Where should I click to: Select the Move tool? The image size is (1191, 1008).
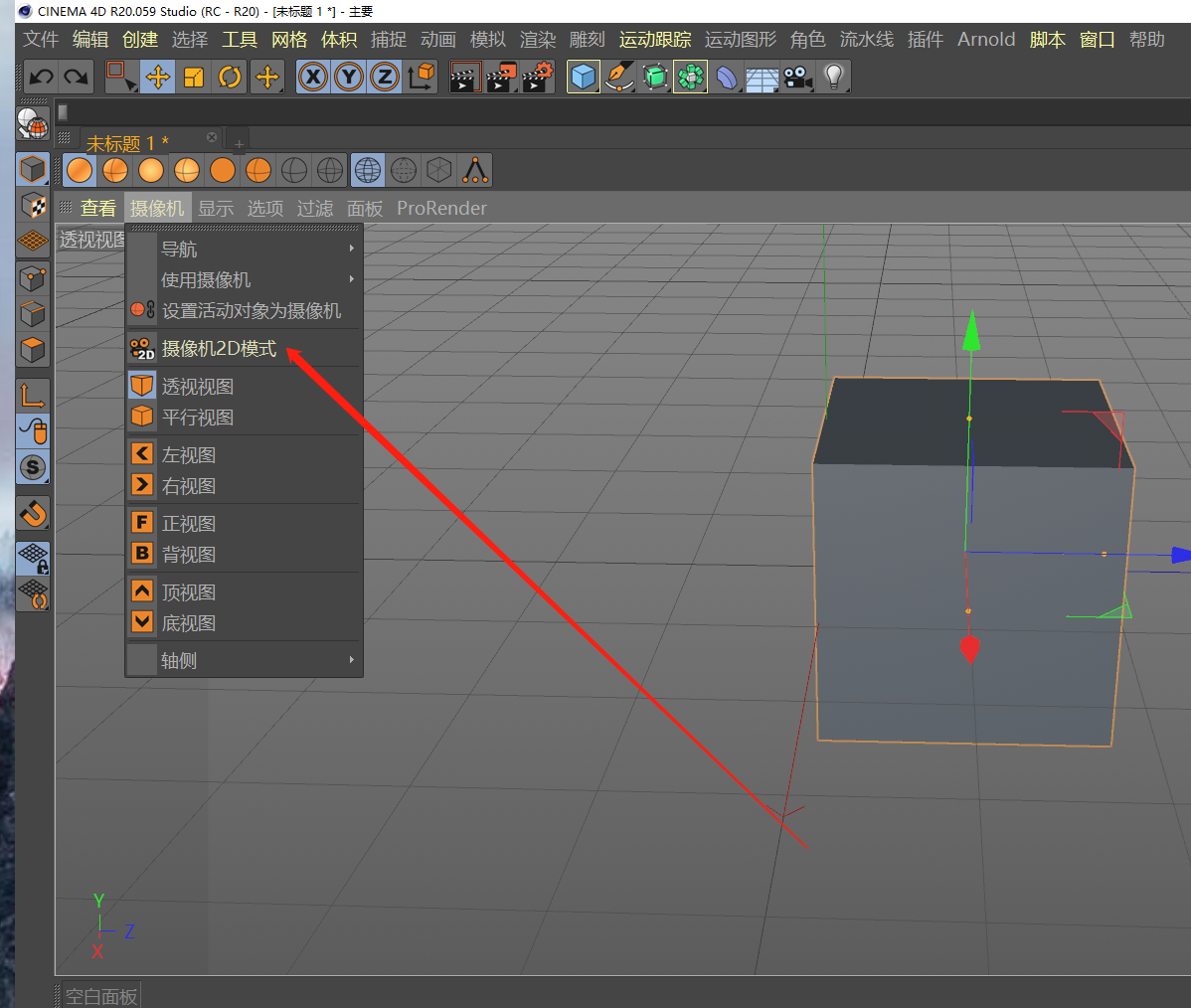coord(157,77)
